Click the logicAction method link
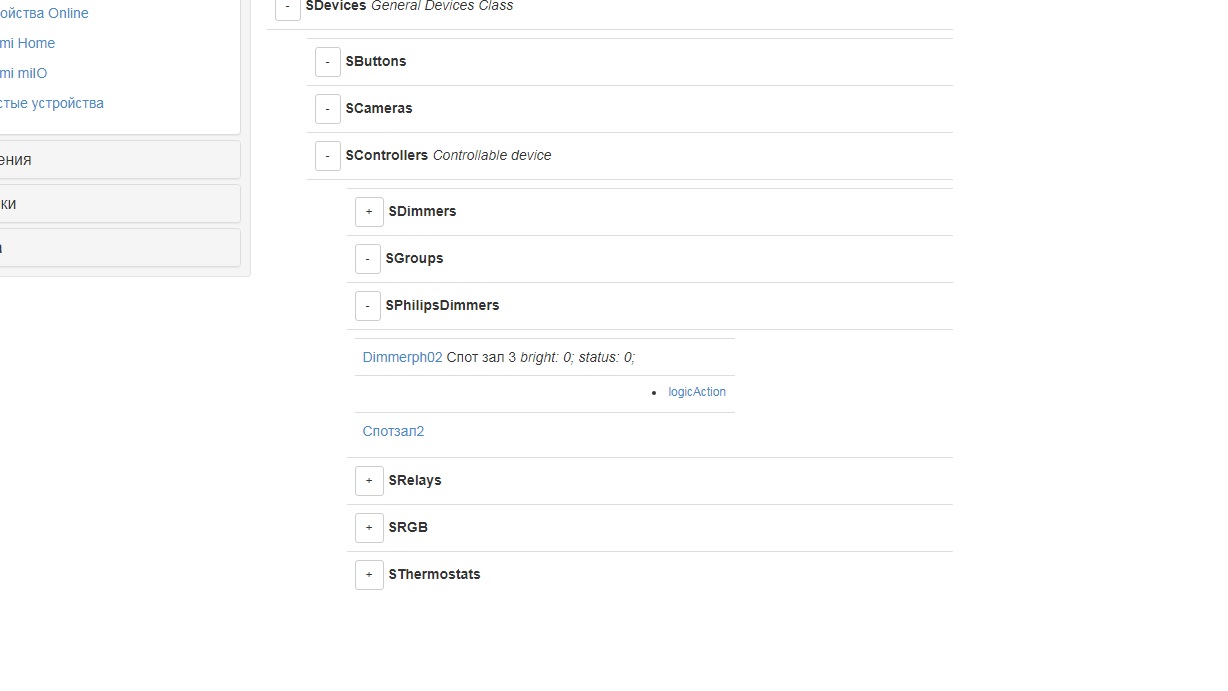Viewport: 1228px width, 691px height. [697, 392]
